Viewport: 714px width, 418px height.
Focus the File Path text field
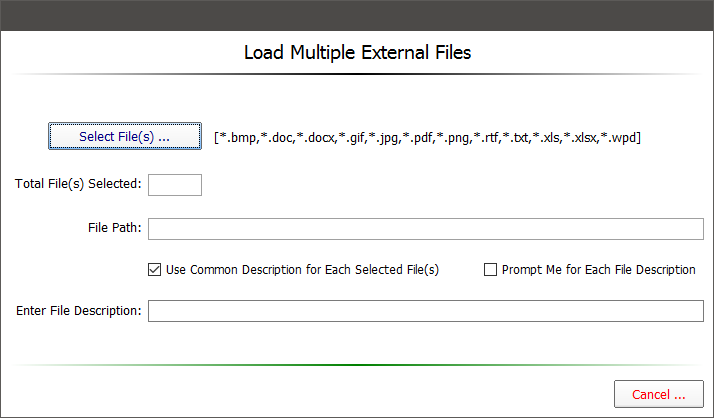pos(426,229)
